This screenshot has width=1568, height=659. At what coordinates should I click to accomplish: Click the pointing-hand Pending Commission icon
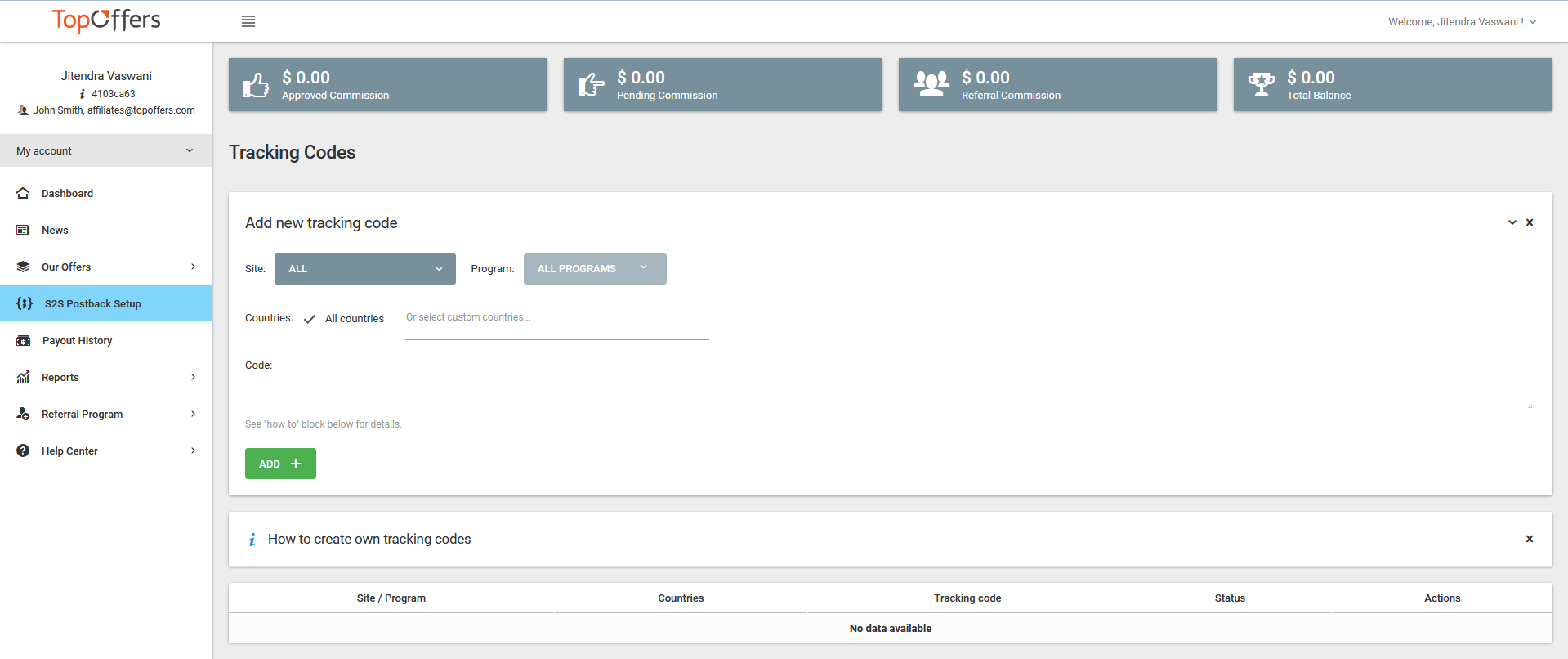click(x=591, y=85)
